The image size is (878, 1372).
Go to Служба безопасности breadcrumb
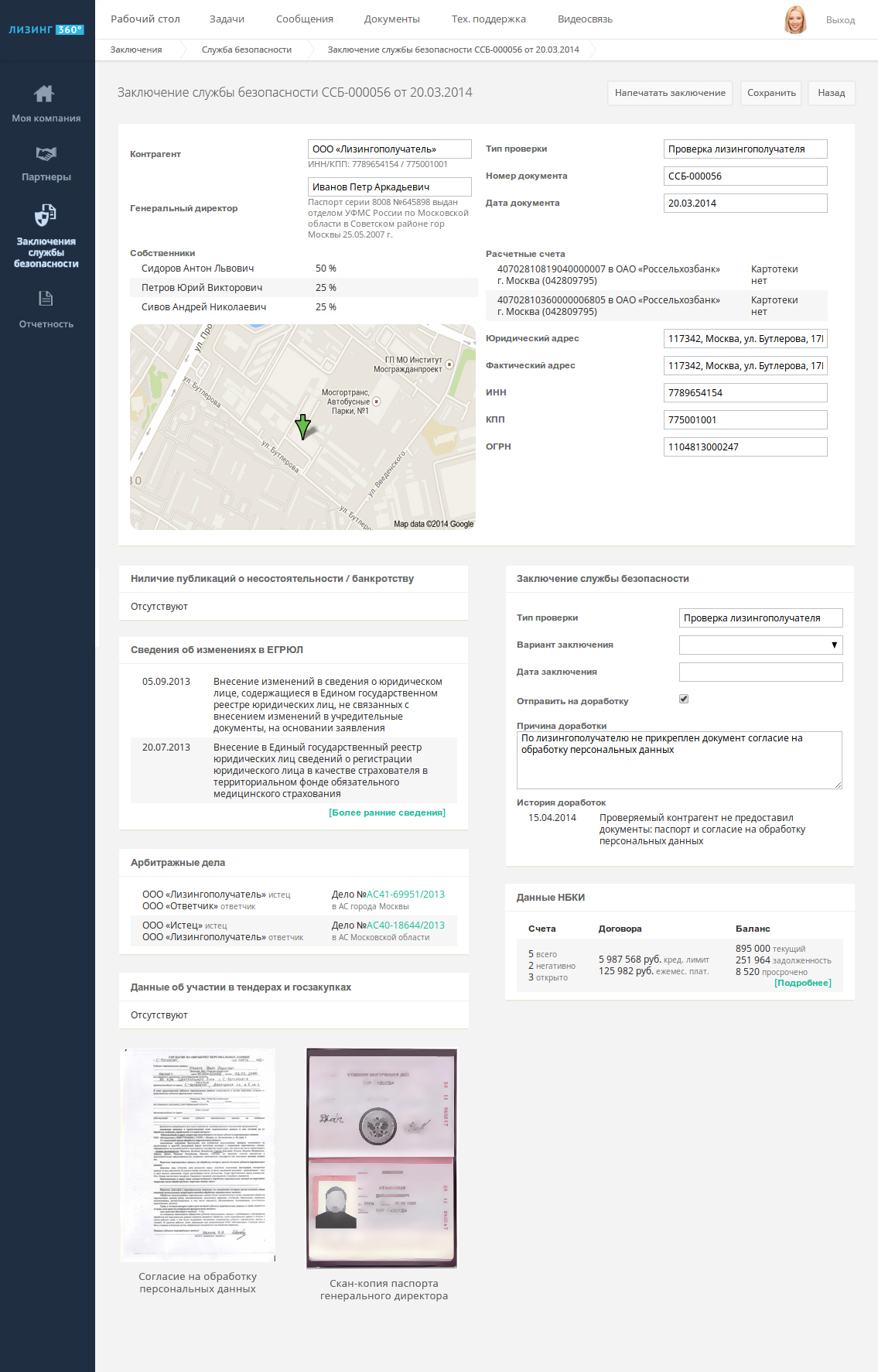click(247, 50)
